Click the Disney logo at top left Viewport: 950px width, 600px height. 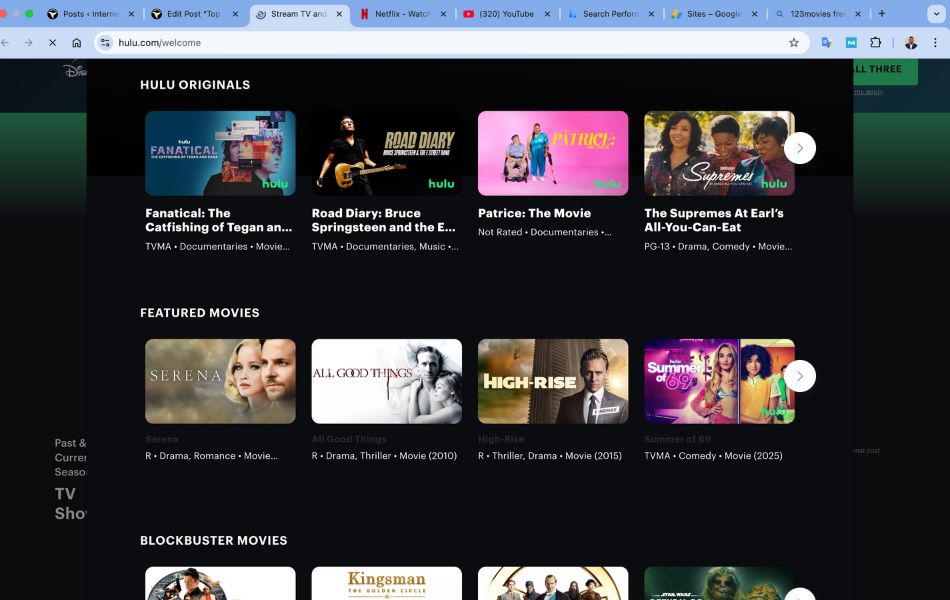click(x=75, y=69)
